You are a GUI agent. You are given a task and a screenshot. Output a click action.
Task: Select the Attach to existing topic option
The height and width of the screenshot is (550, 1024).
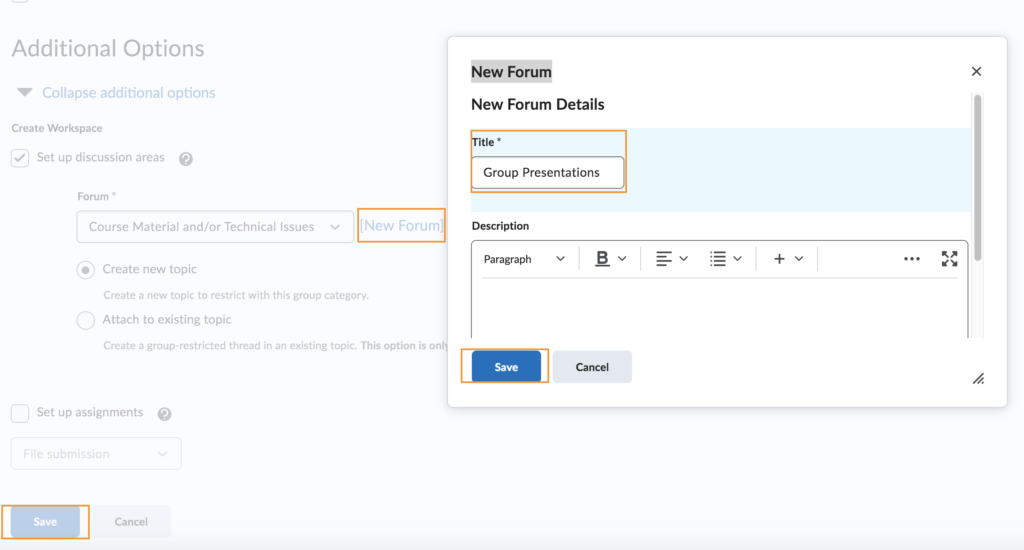coord(86,320)
